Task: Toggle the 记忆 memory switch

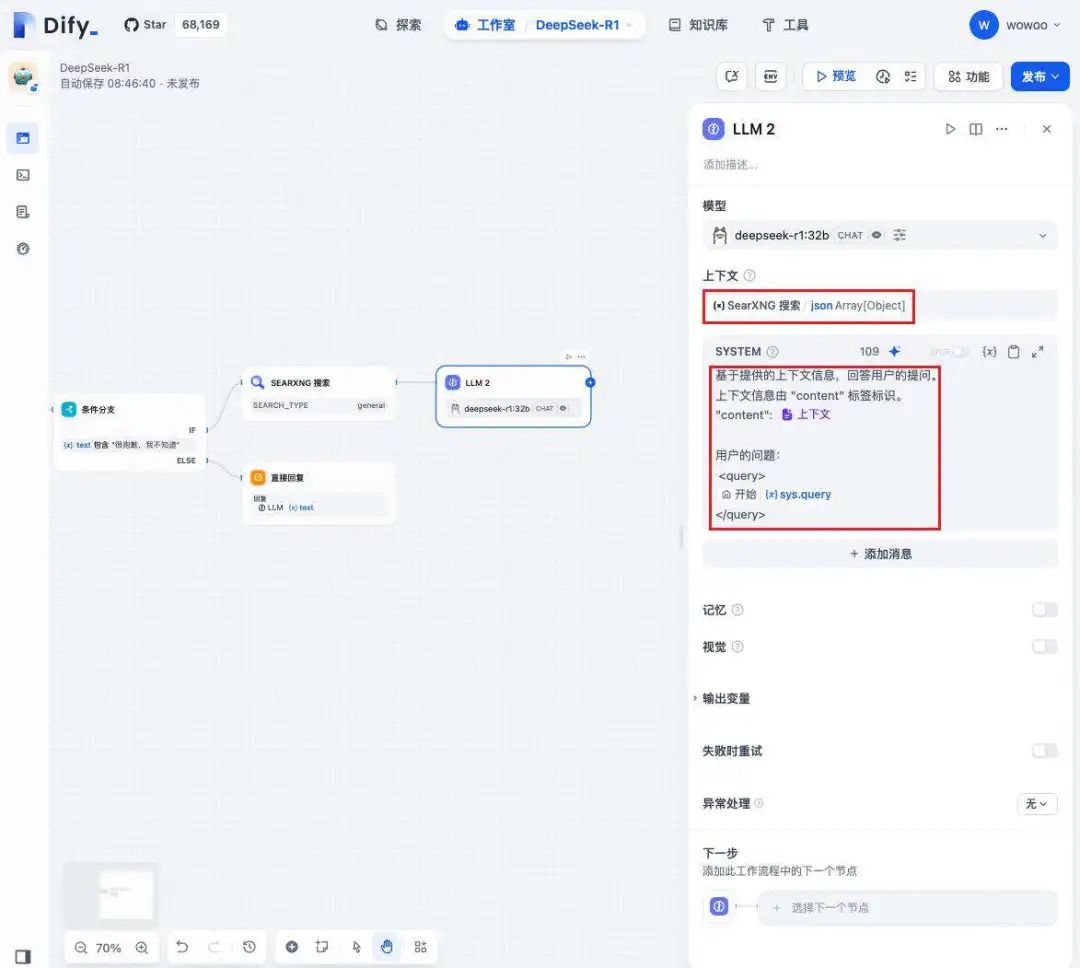Action: 1044,610
